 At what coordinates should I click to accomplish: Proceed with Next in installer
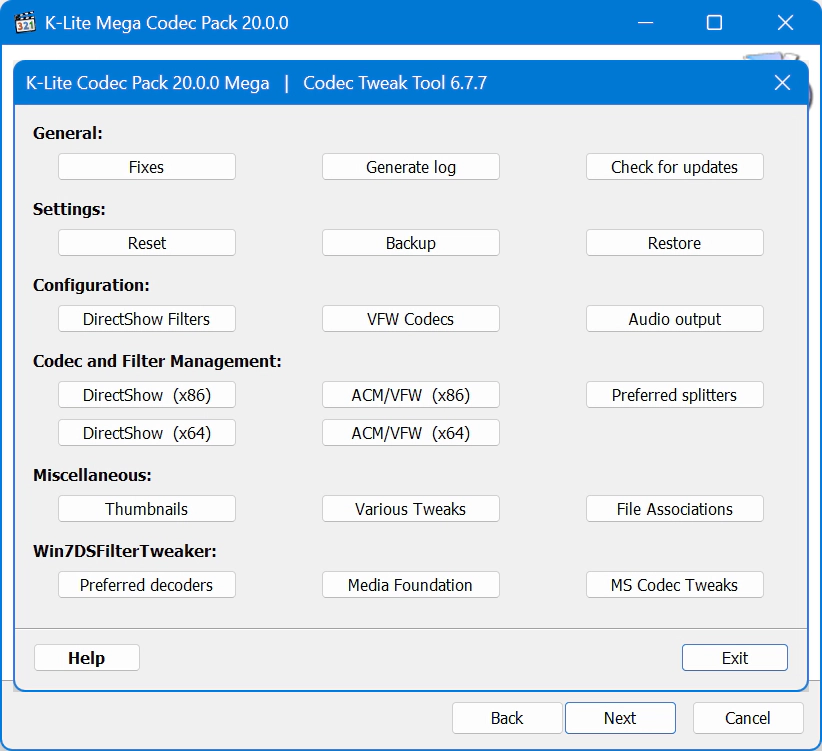point(620,718)
